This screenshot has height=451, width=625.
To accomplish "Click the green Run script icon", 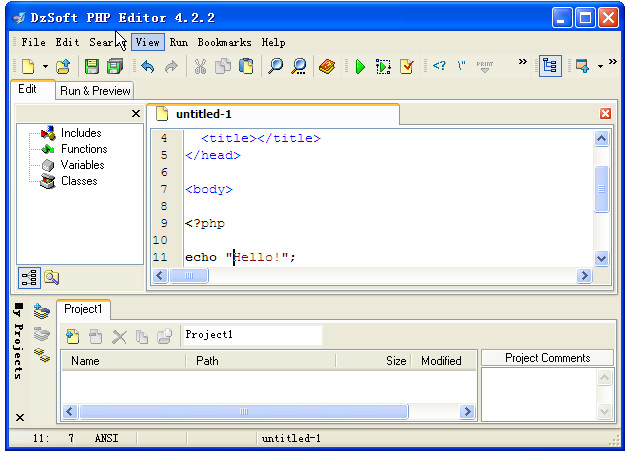I will click(x=359, y=67).
